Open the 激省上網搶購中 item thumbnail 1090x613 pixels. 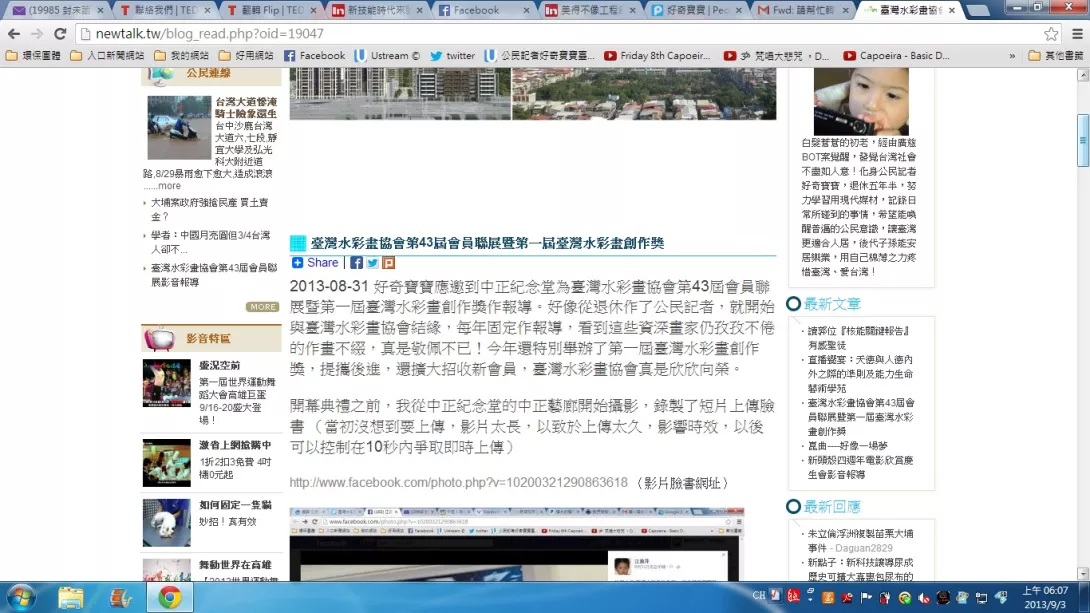(167, 463)
